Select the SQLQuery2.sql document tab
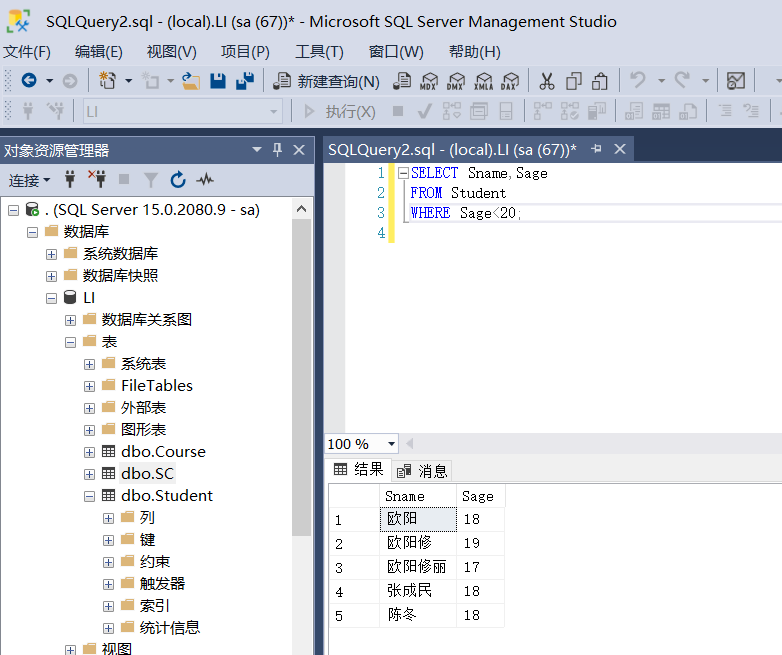The image size is (782, 655). tap(452, 149)
